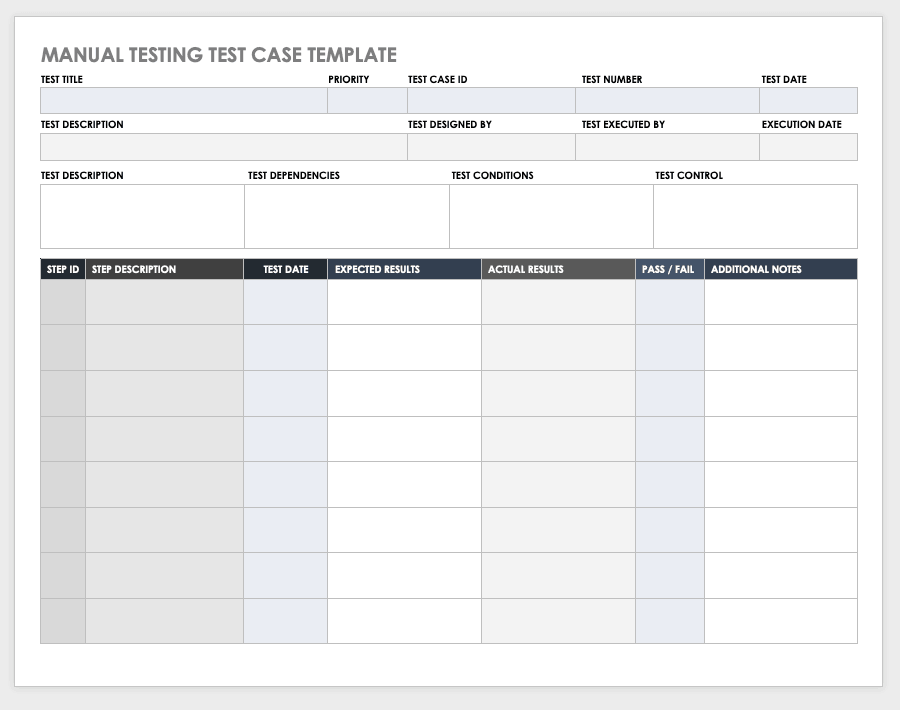Click the Test Title input field
900x710 pixels.
tap(184, 101)
